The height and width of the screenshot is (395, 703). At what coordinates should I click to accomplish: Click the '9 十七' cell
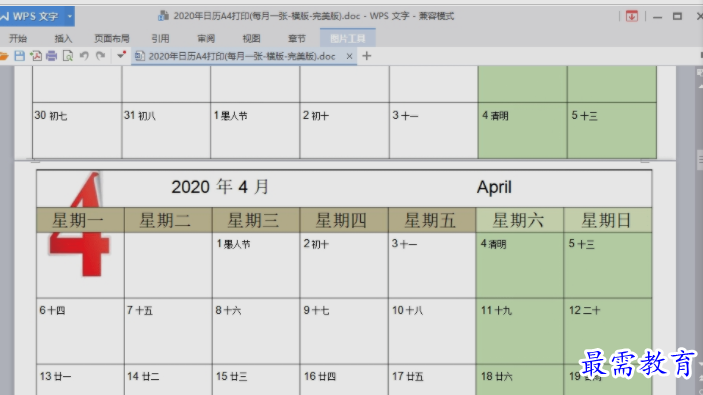pyautogui.click(x=344, y=331)
